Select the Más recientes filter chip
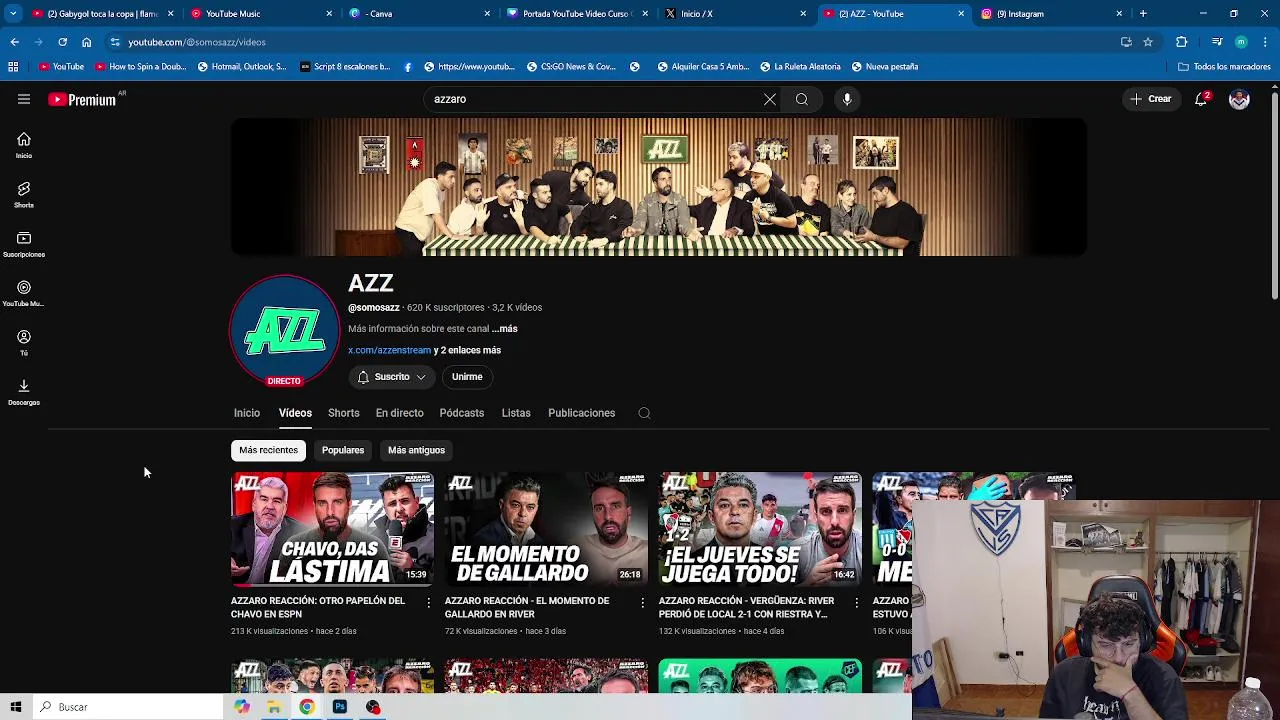Viewport: 1280px width, 720px height. point(268,450)
